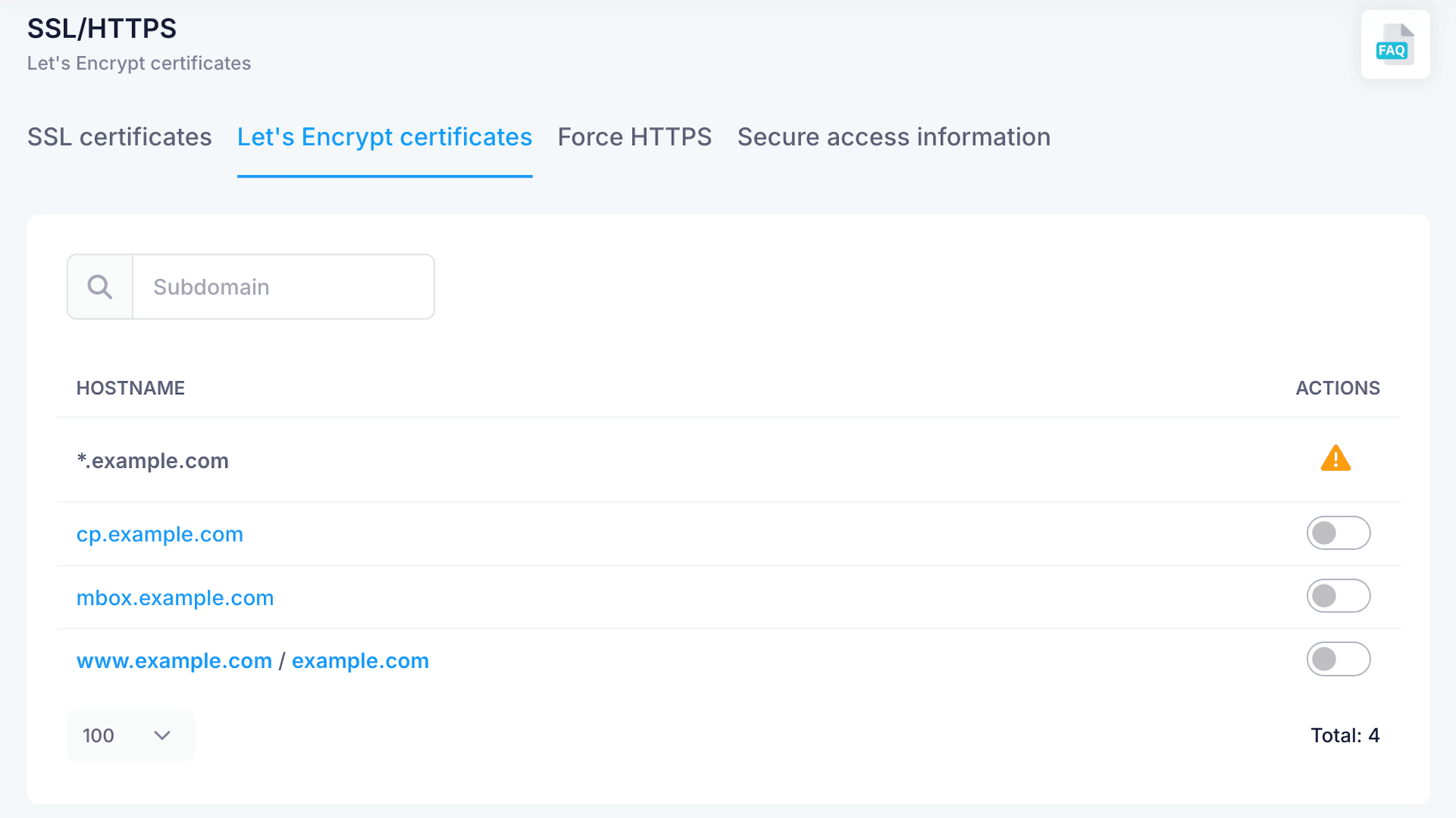
Task: Toggle certificate switch for mbox.example.com
Action: click(1338, 596)
